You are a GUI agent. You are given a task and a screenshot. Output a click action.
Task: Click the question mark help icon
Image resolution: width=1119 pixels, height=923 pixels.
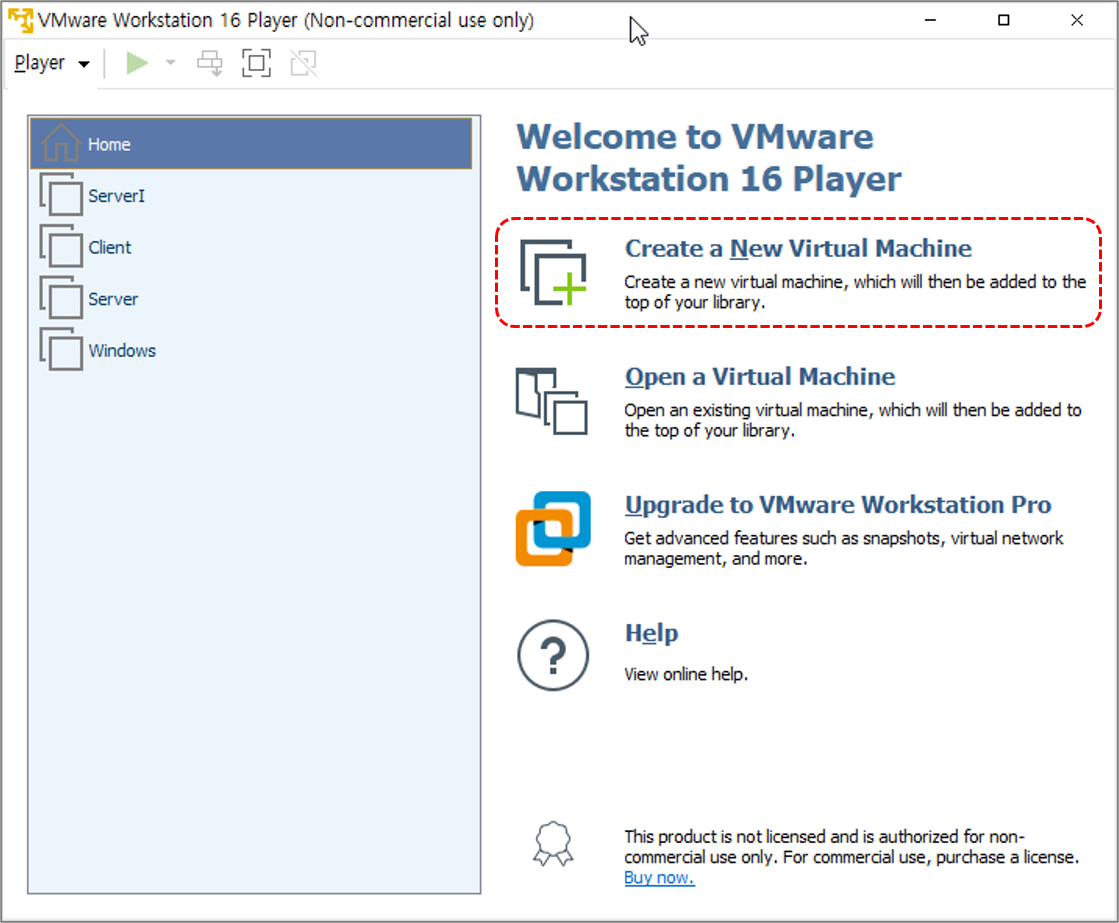pyautogui.click(x=553, y=655)
